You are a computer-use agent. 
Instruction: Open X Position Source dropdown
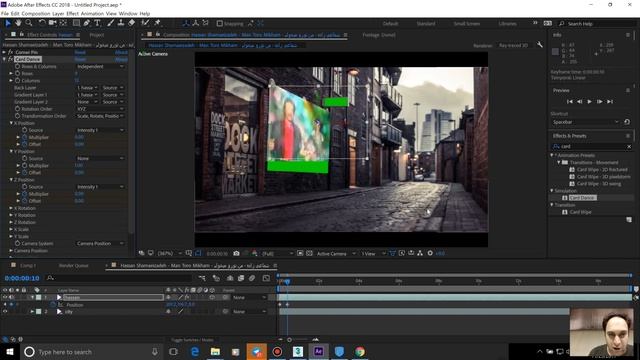pos(100,130)
